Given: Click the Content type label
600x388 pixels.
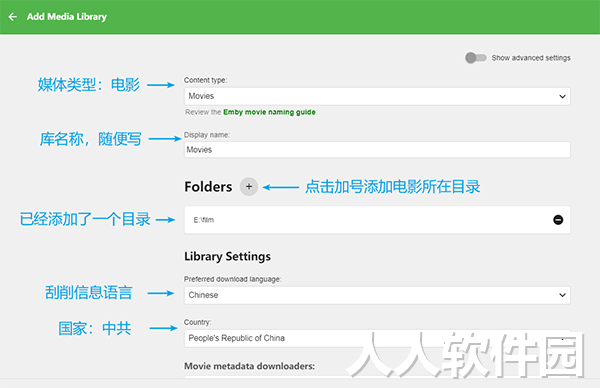Looking at the screenshot, I should [205, 80].
